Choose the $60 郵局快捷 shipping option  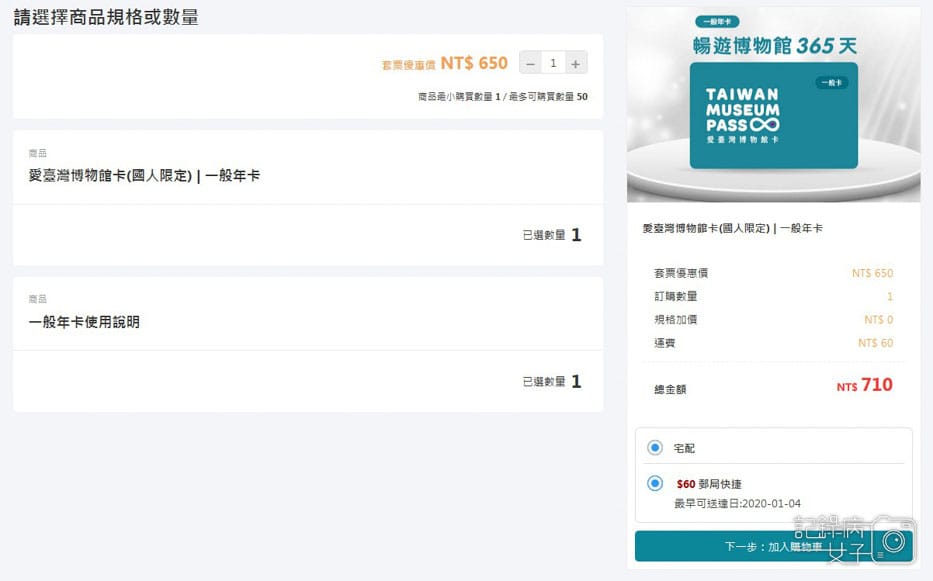[x=655, y=484]
